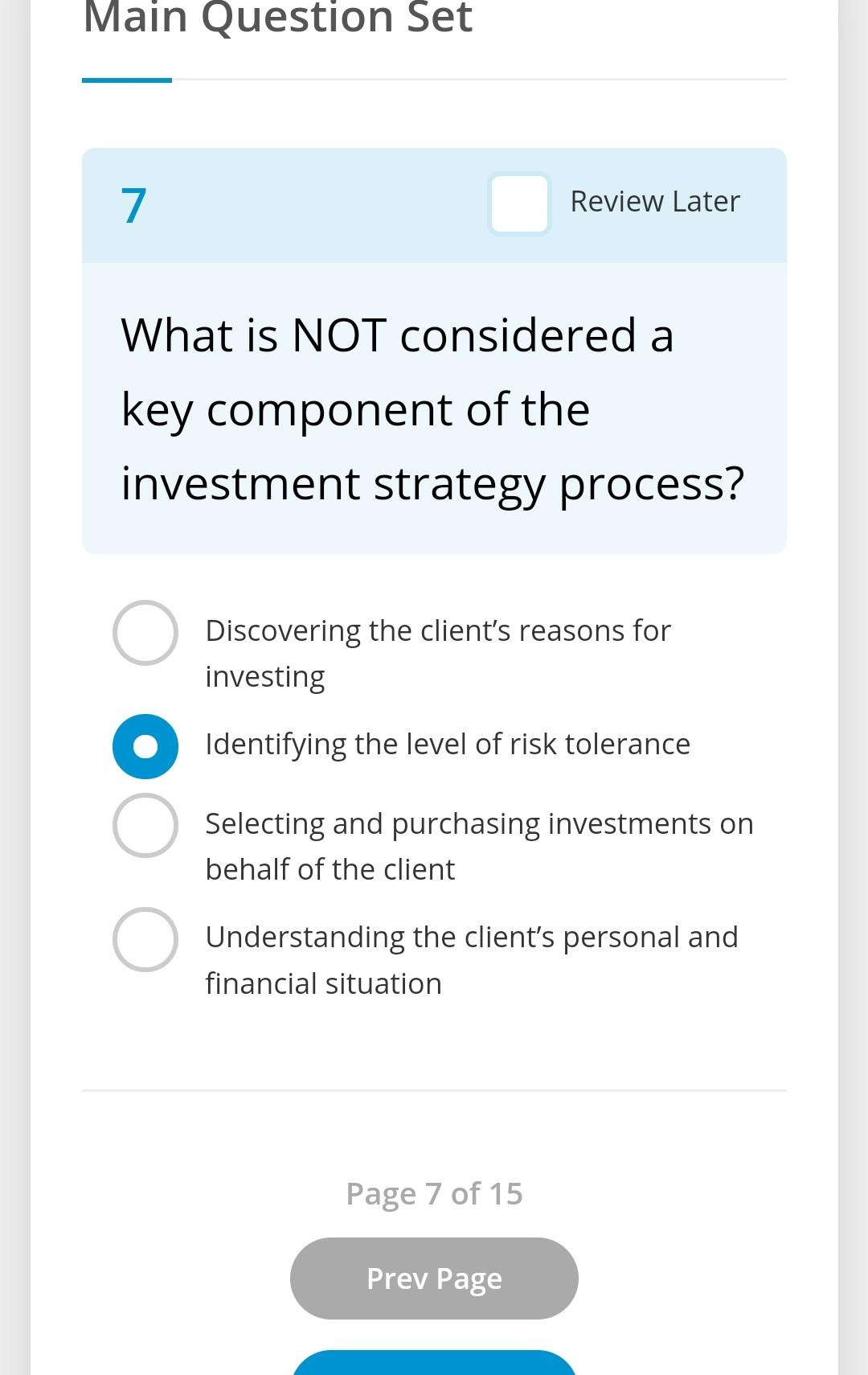The image size is (868, 1375).
Task: Click the blue progress bar under the heading
Action: (127, 80)
